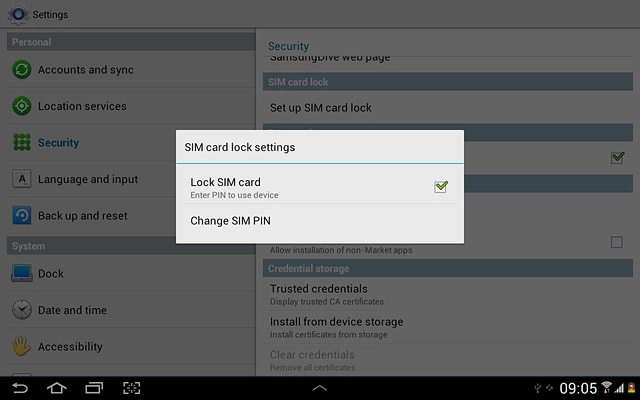Tap the Accounts and sync icon
640x400 pixels.
coord(21,70)
